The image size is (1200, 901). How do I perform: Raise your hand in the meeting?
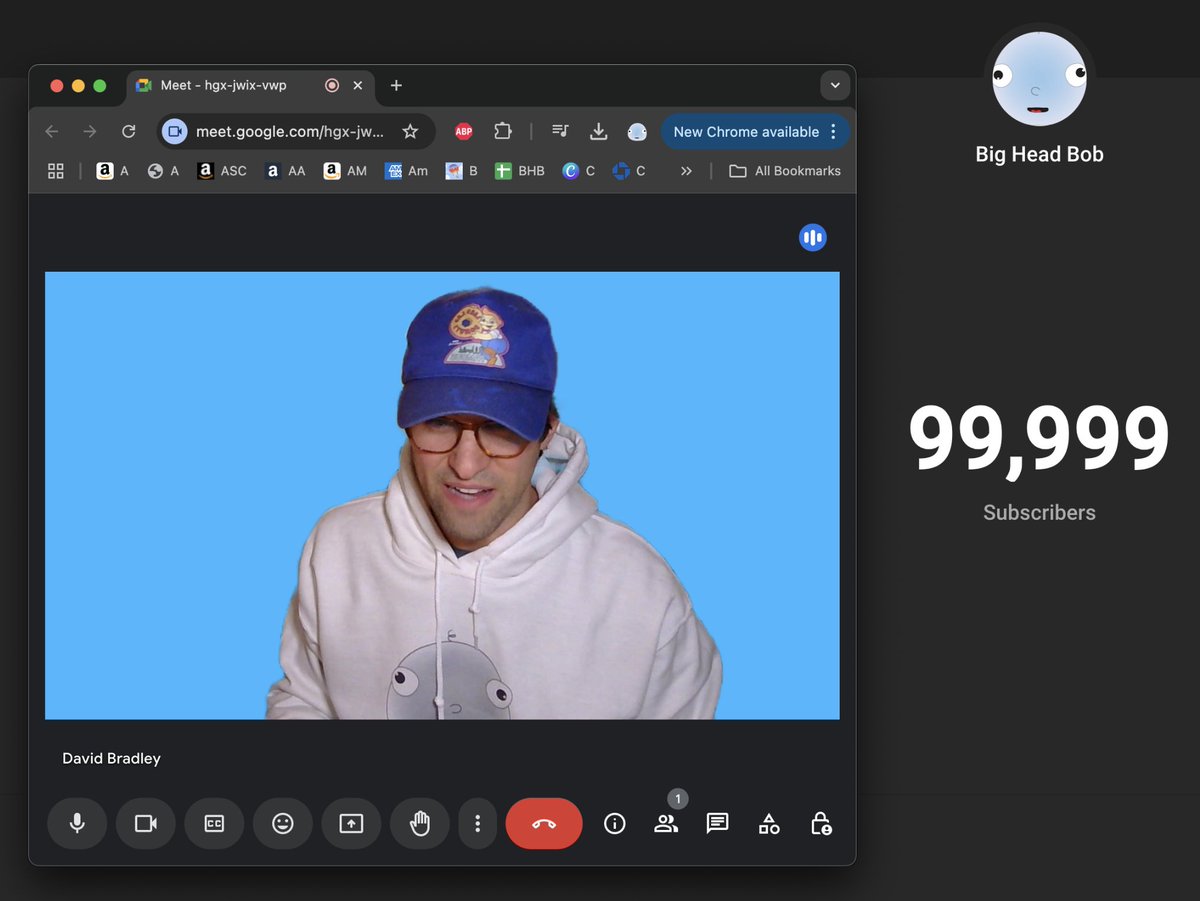pyautogui.click(x=419, y=823)
